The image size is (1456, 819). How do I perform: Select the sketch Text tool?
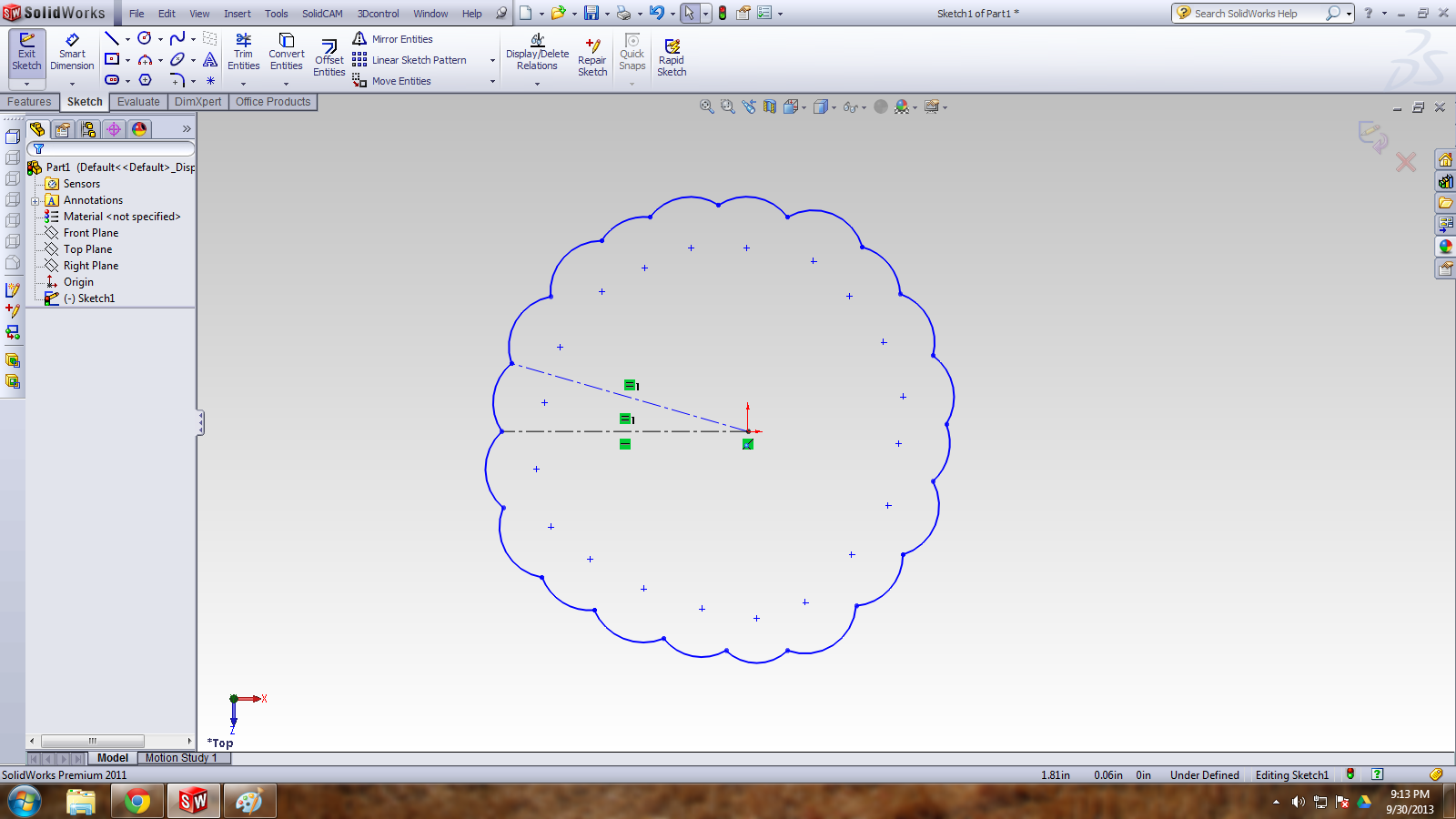pyautogui.click(x=210, y=59)
